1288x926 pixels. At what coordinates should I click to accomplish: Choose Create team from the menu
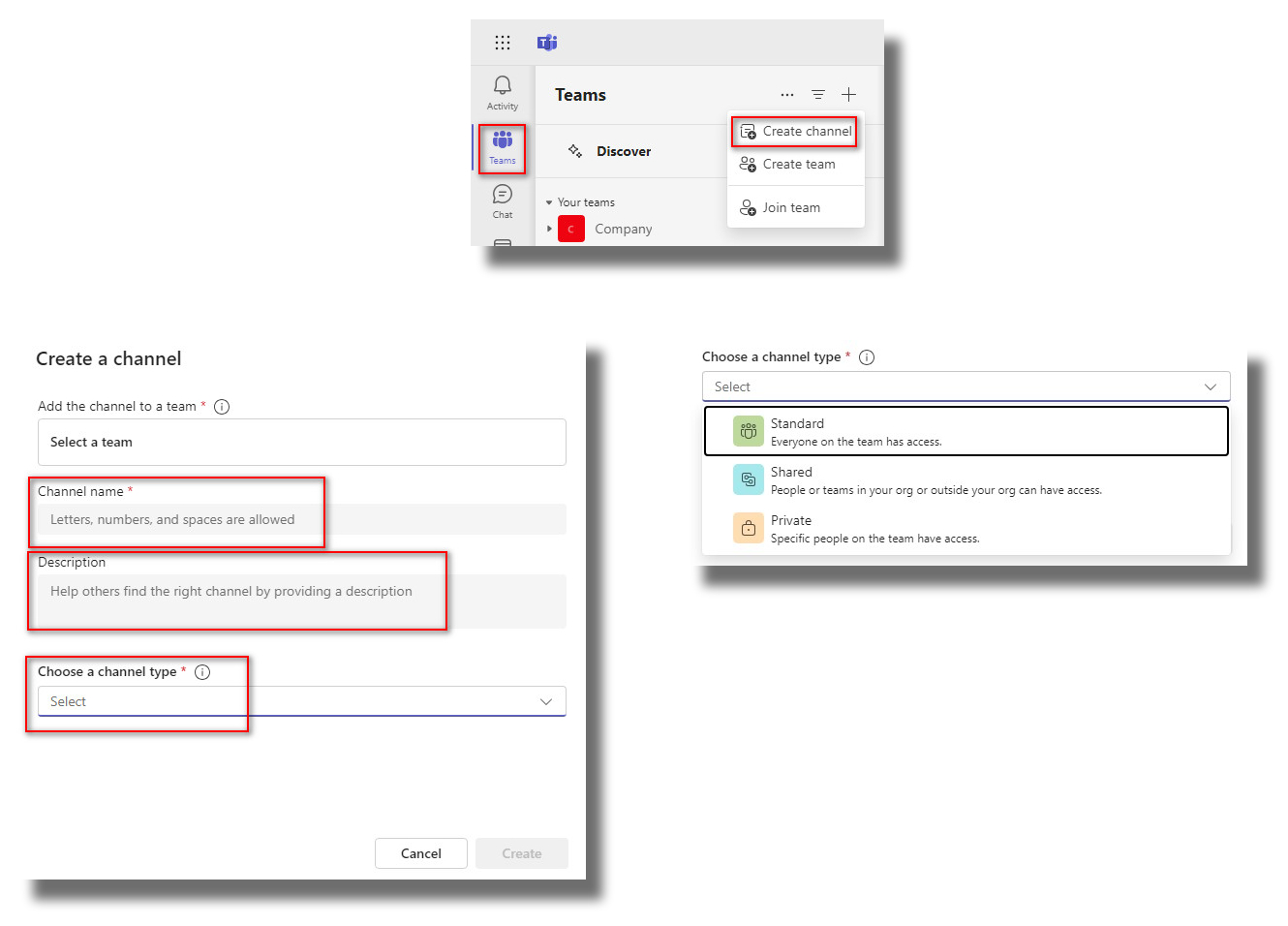click(x=796, y=165)
